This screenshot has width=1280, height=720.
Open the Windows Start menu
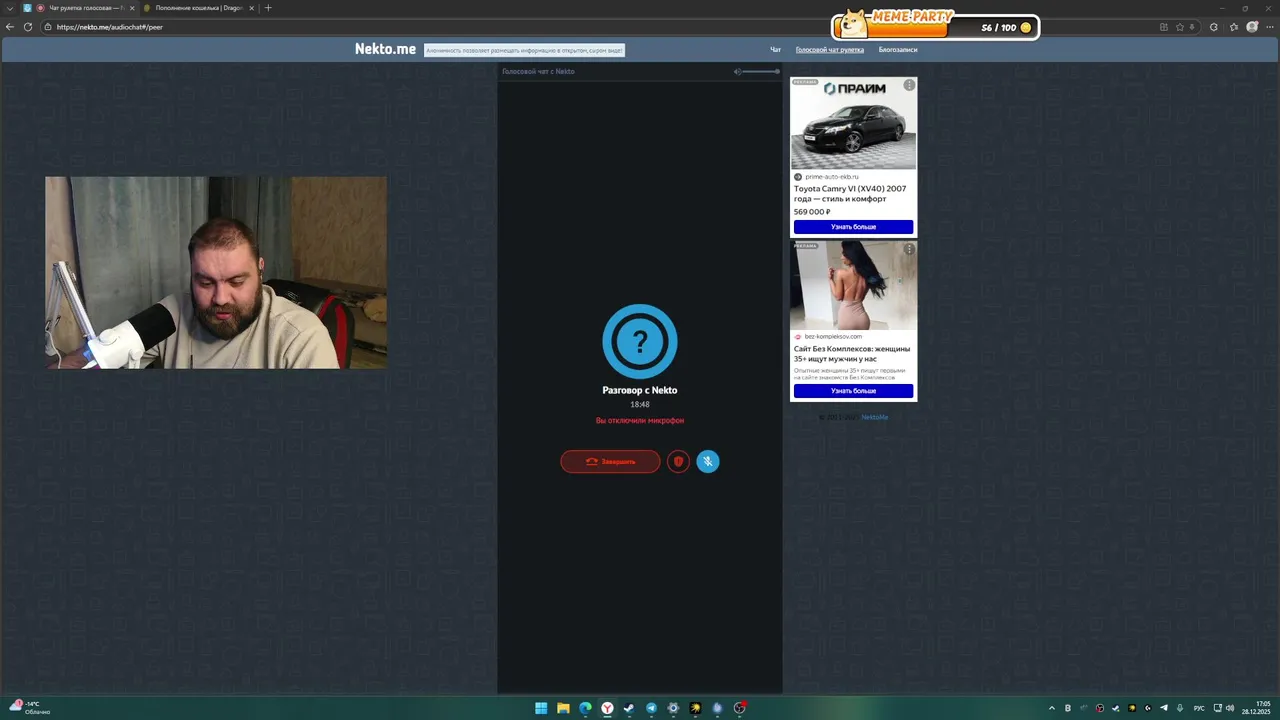pos(541,708)
